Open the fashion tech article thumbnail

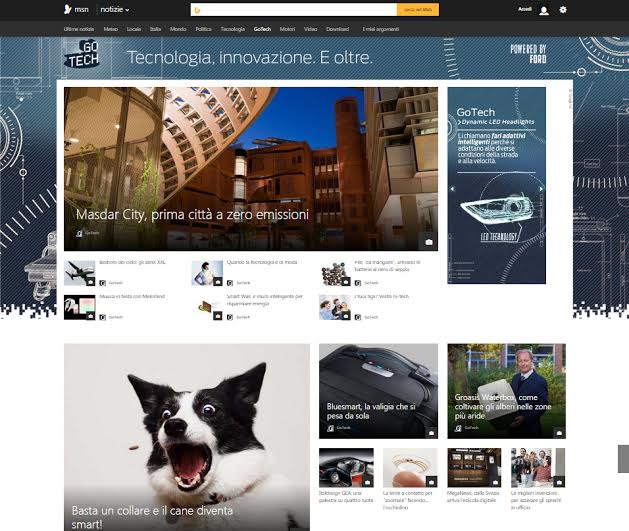pos(207,273)
